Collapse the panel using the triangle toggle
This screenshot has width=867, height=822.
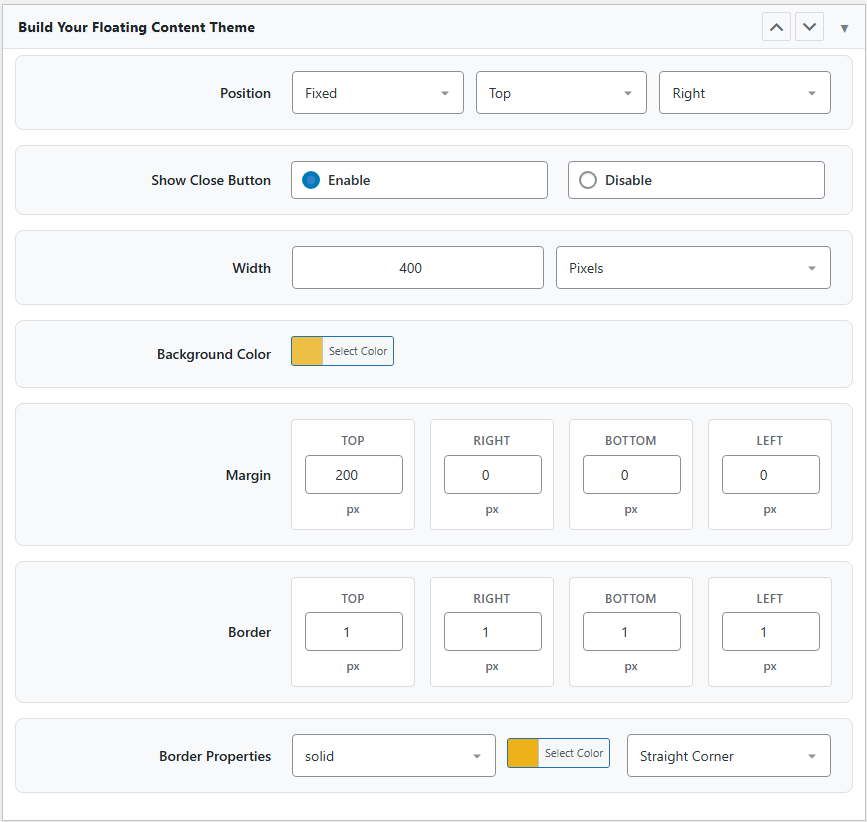[844, 27]
